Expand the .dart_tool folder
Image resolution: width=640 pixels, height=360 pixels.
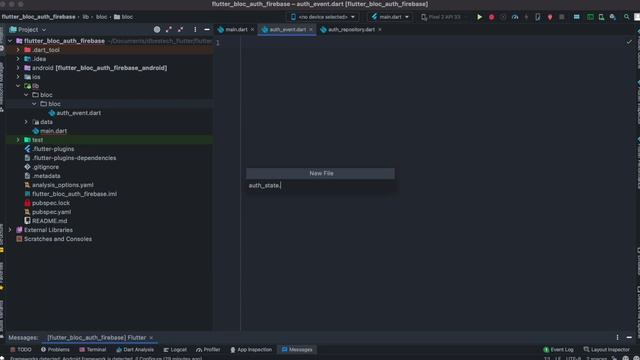pos(18,50)
